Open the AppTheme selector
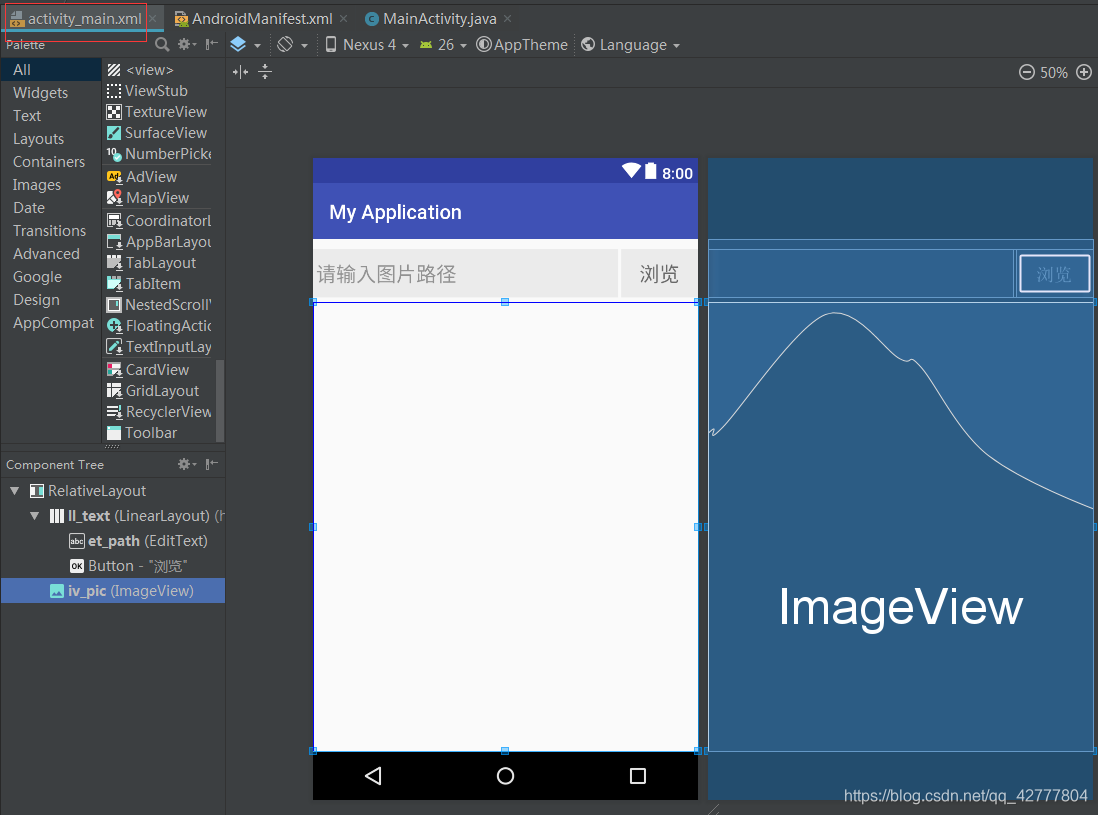Image resolution: width=1098 pixels, height=815 pixels. click(522, 45)
